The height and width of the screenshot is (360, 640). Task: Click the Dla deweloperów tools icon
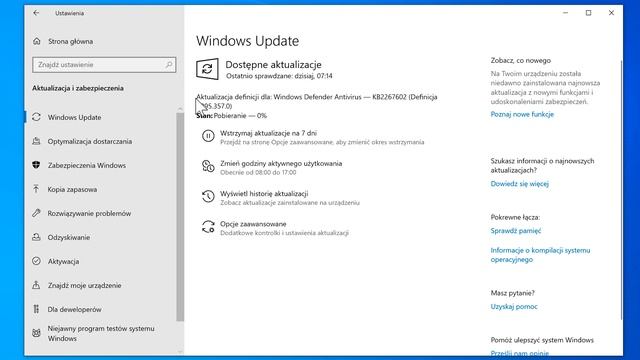36,309
